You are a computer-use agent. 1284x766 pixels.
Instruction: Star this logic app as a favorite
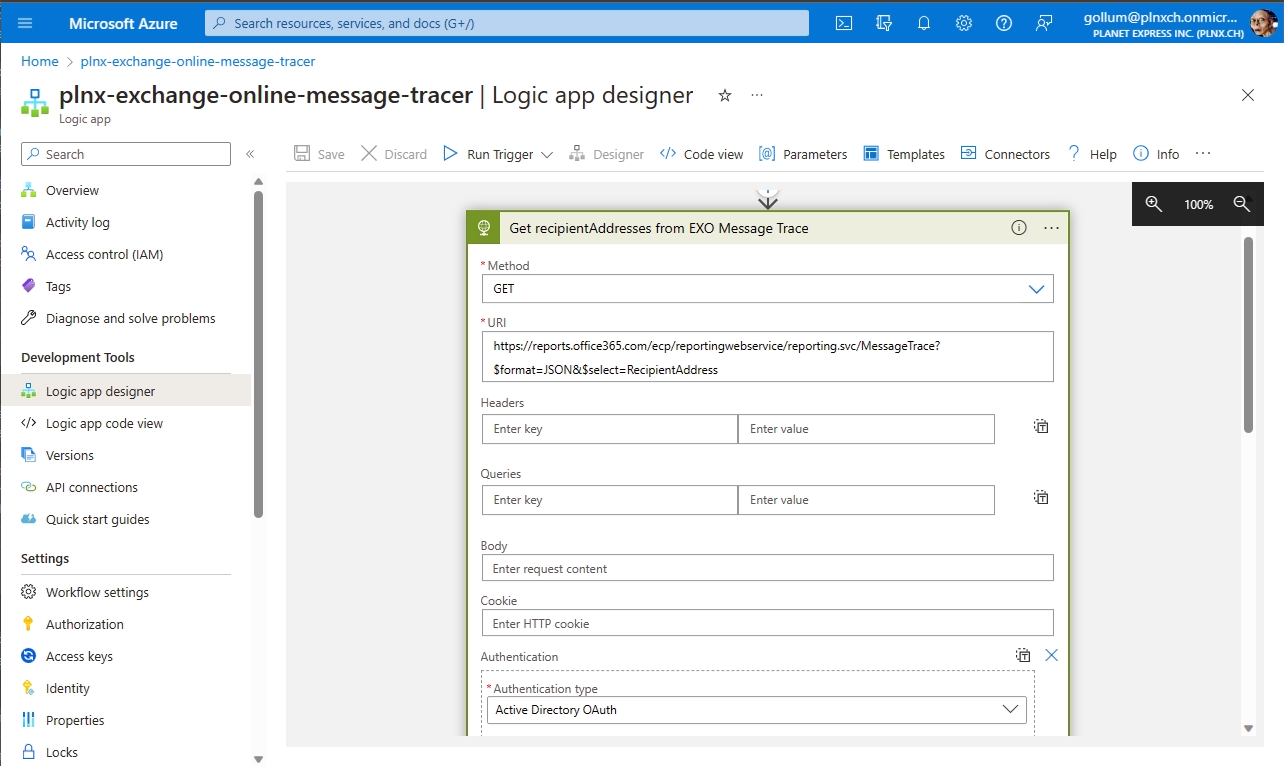coord(724,95)
